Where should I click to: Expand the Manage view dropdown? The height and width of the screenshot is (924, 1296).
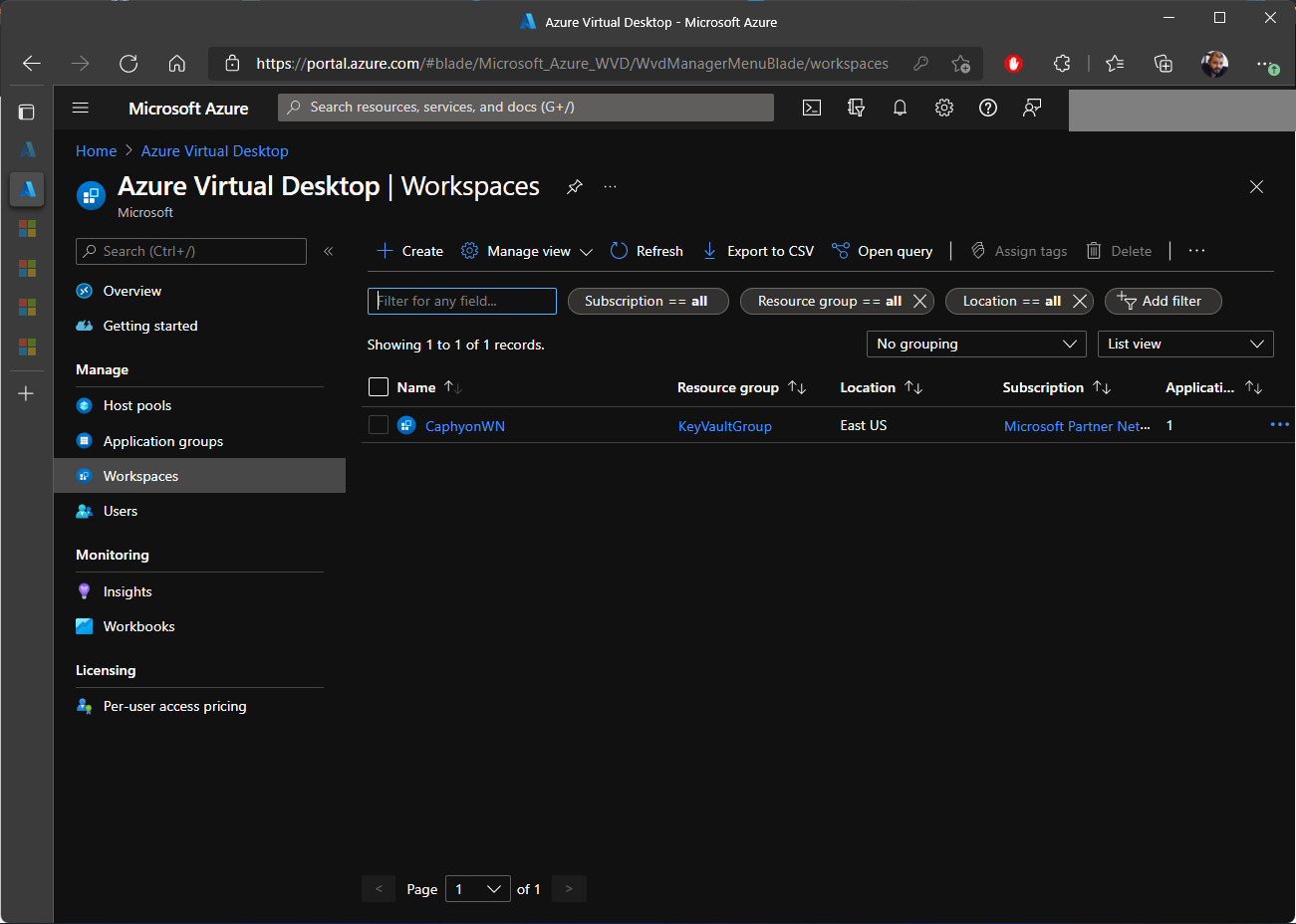(x=527, y=251)
